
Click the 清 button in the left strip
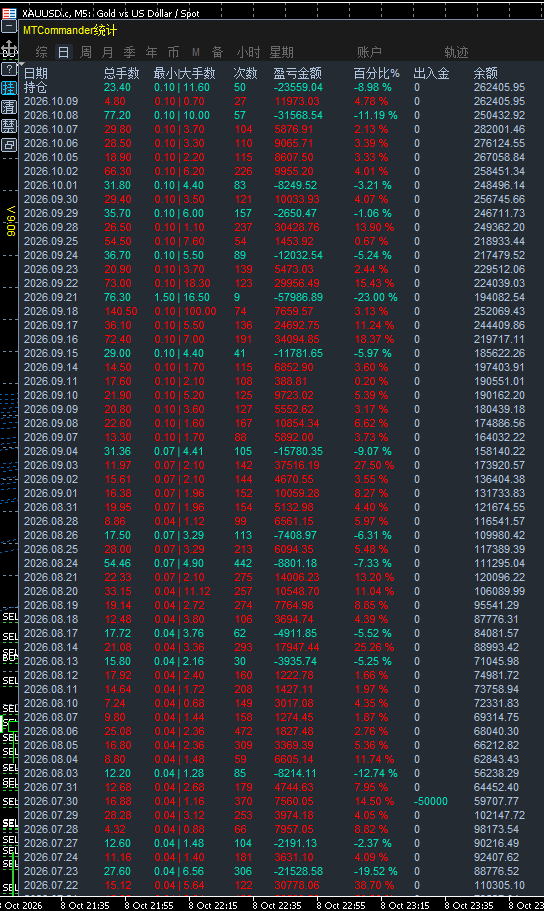(x=9, y=107)
